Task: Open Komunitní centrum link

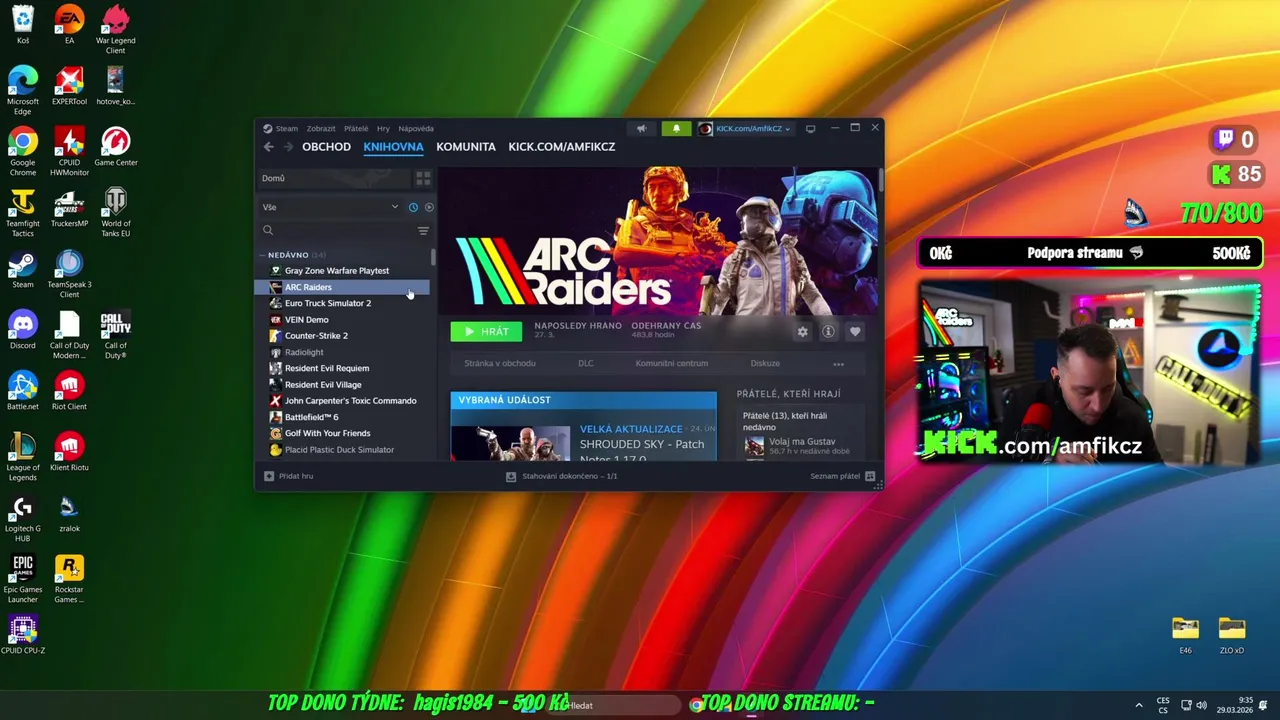Action: (672, 364)
